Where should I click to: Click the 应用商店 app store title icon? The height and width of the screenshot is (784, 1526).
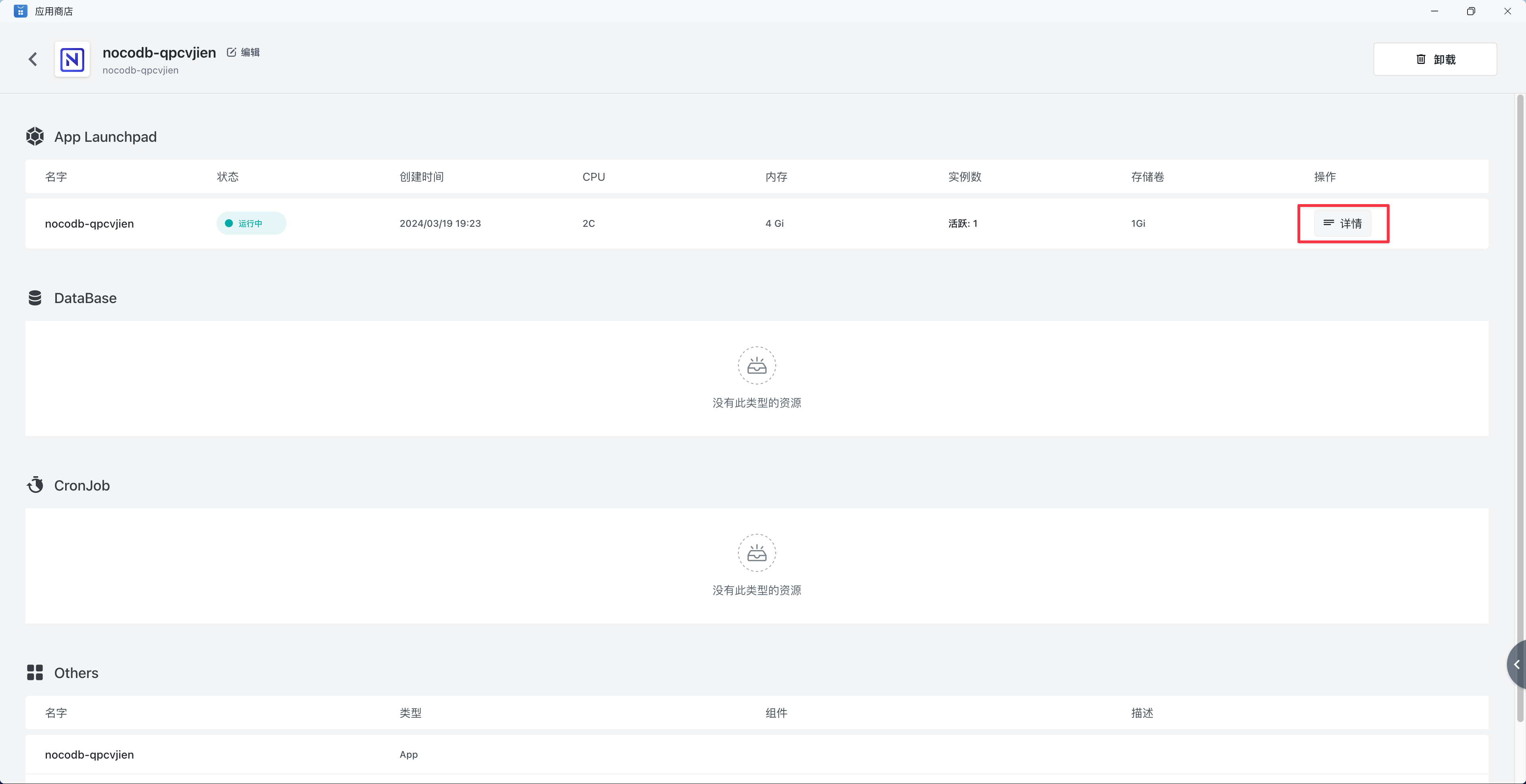coord(20,11)
